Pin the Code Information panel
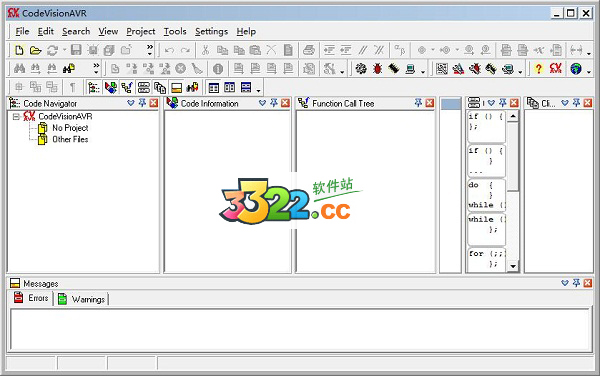Image resolution: width=600 pixels, height=376 pixels. (x=274, y=103)
